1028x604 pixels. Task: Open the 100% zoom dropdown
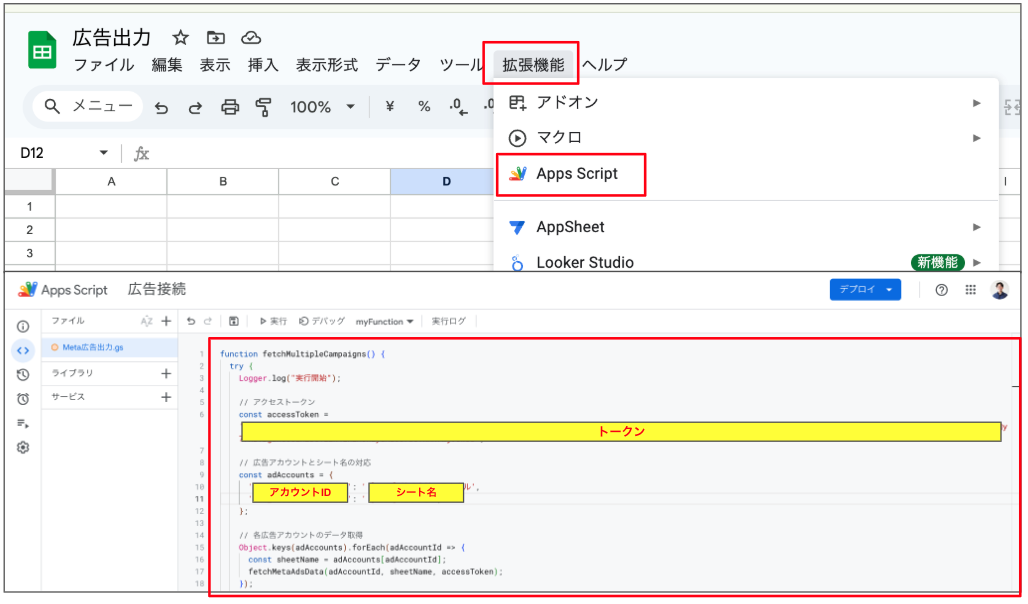click(322, 107)
